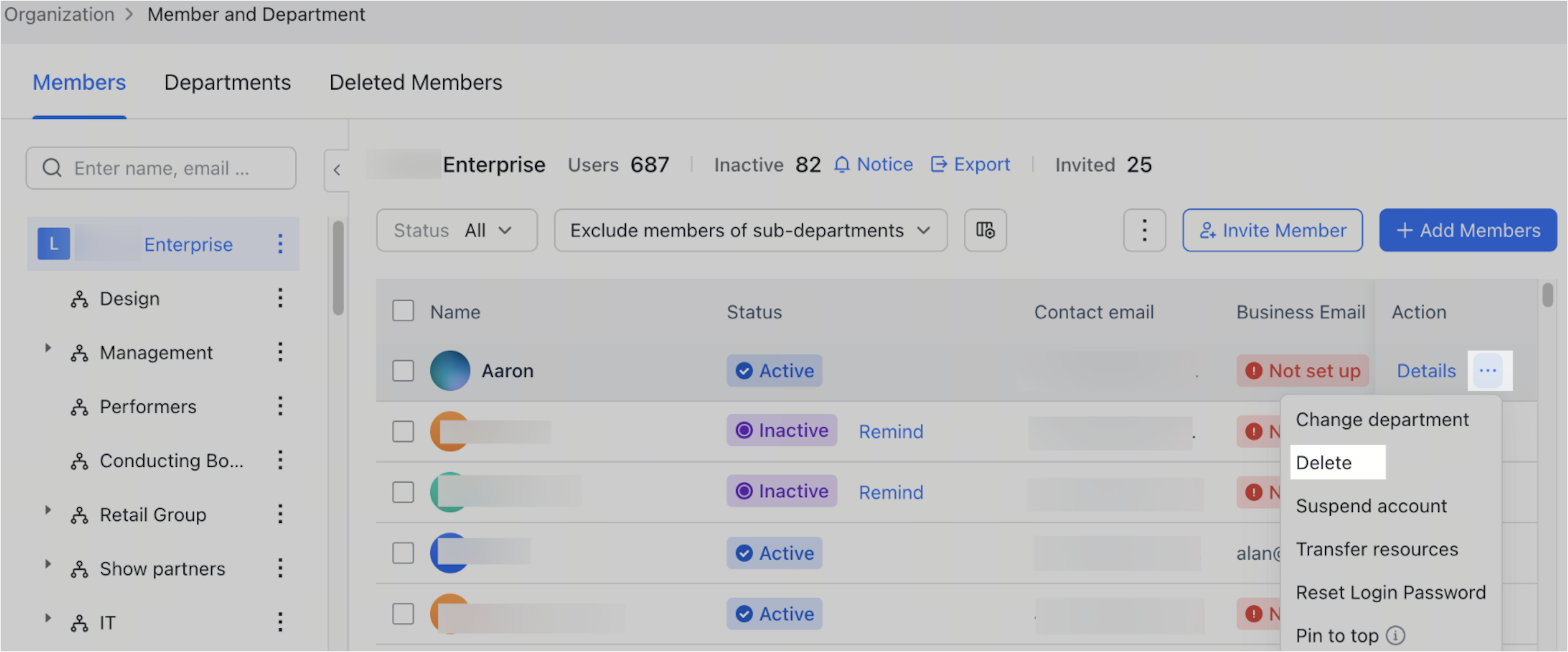Toggle the select-all checkbox in header
The height and width of the screenshot is (652, 1568).
click(403, 311)
